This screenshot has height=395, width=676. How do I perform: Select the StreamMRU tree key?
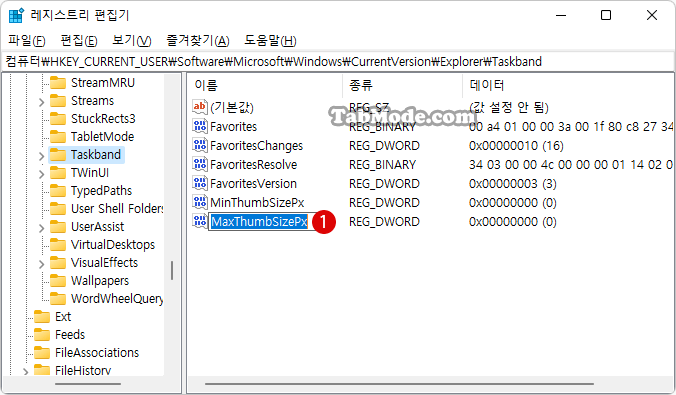103,82
